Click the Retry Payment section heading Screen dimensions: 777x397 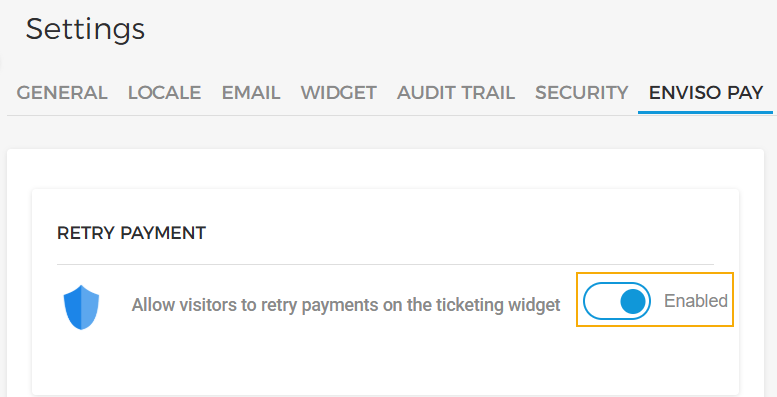click(131, 233)
